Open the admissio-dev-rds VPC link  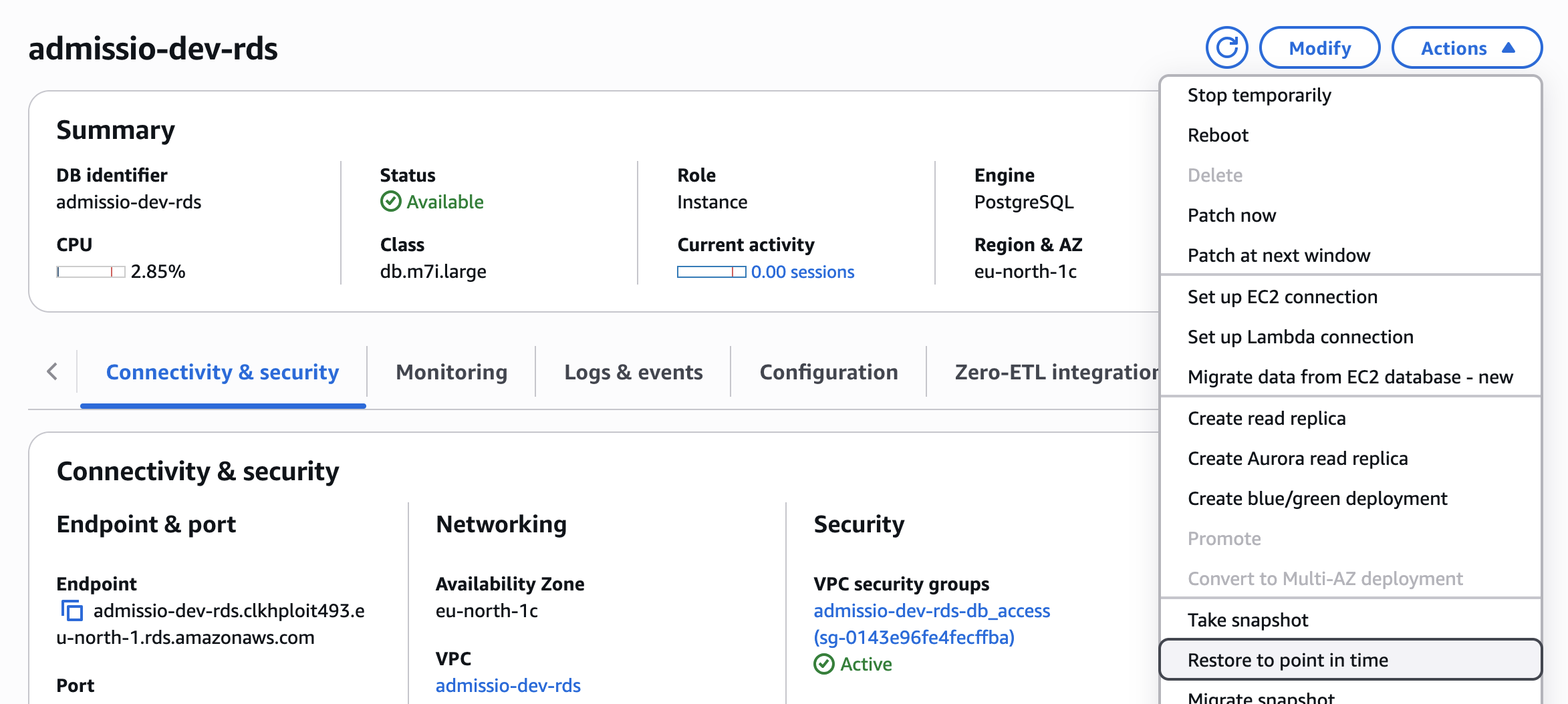point(508,685)
